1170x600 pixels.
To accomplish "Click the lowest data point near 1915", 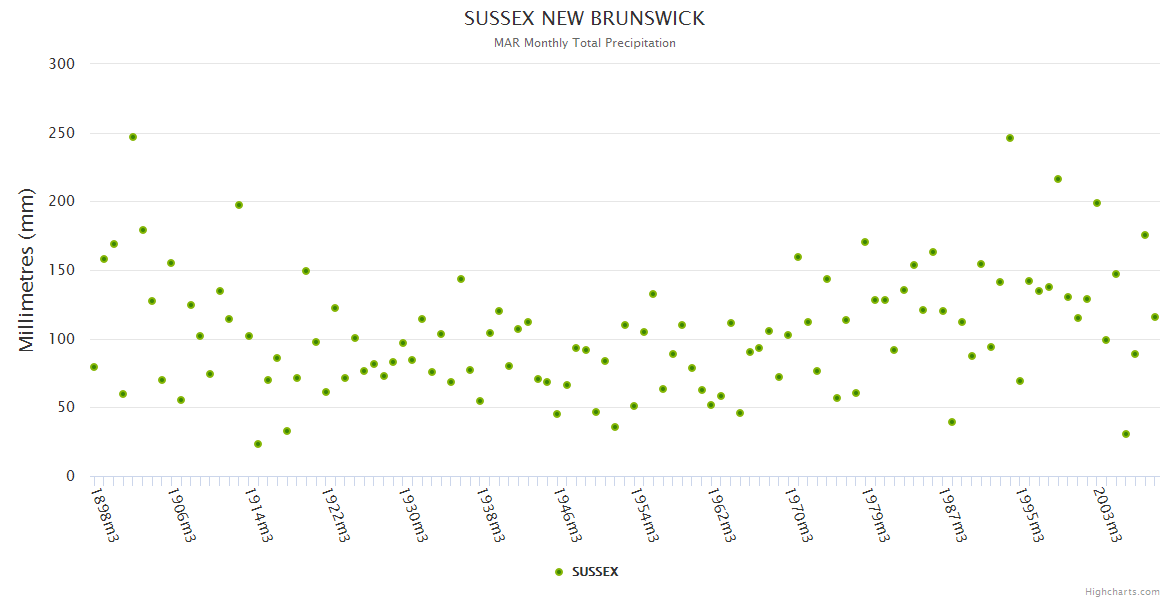I will point(258,444).
